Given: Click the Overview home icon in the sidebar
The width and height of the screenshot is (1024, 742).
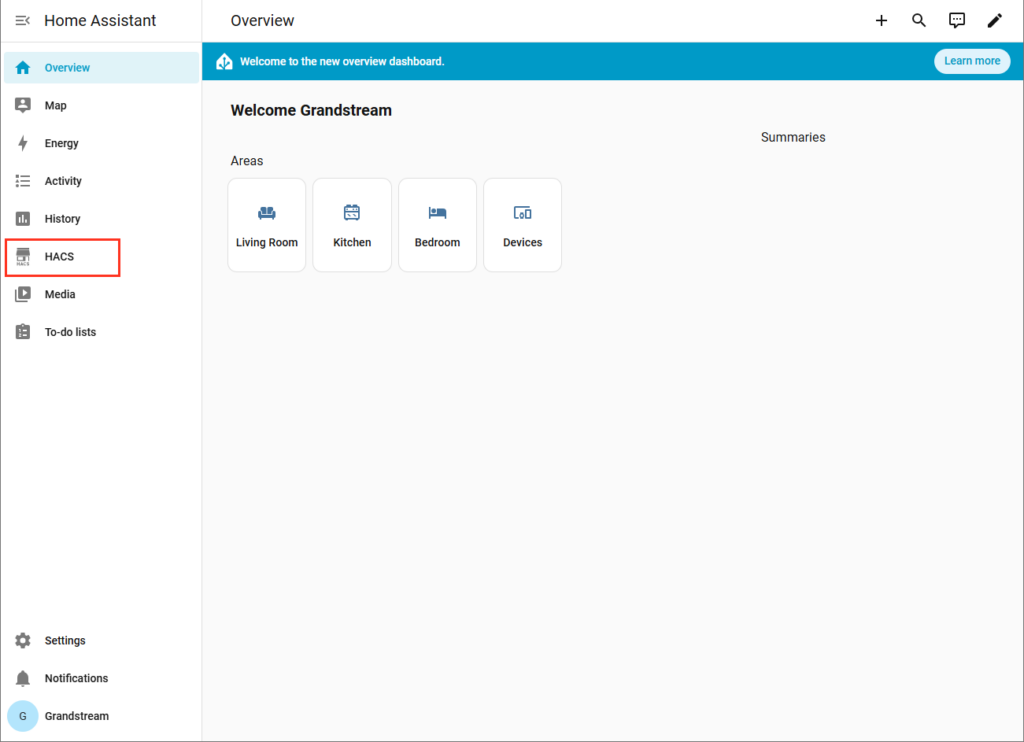Looking at the screenshot, I should pos(23,67).
